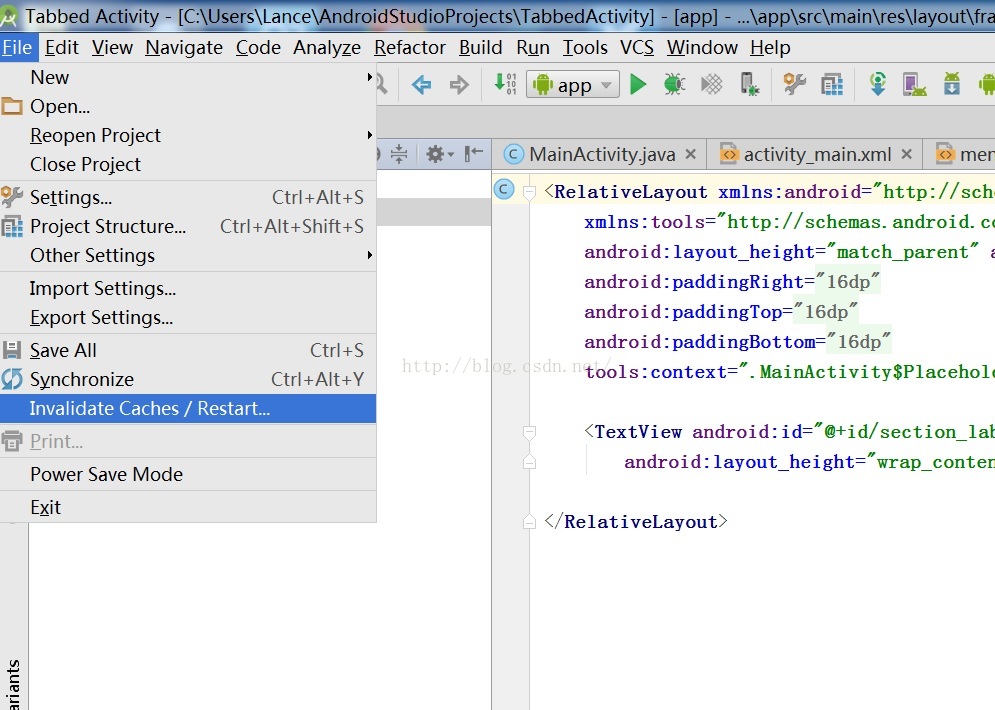Viewport: 995px width, 710px height.
Task: Open project panel gear settings dropdown
Action: 439,154
